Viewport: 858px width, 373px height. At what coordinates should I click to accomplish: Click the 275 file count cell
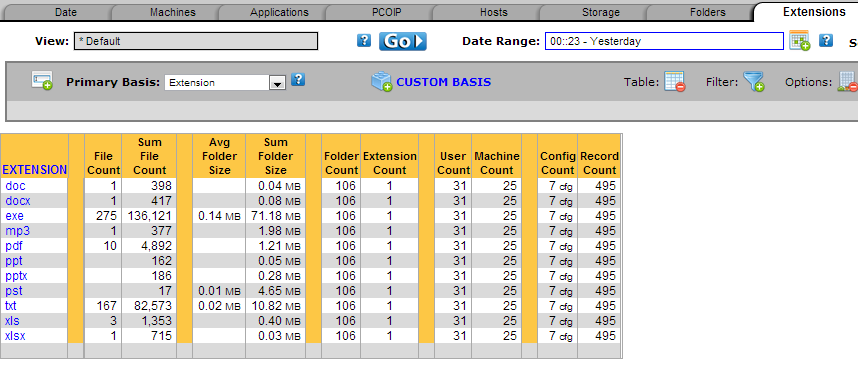point(107,215)
